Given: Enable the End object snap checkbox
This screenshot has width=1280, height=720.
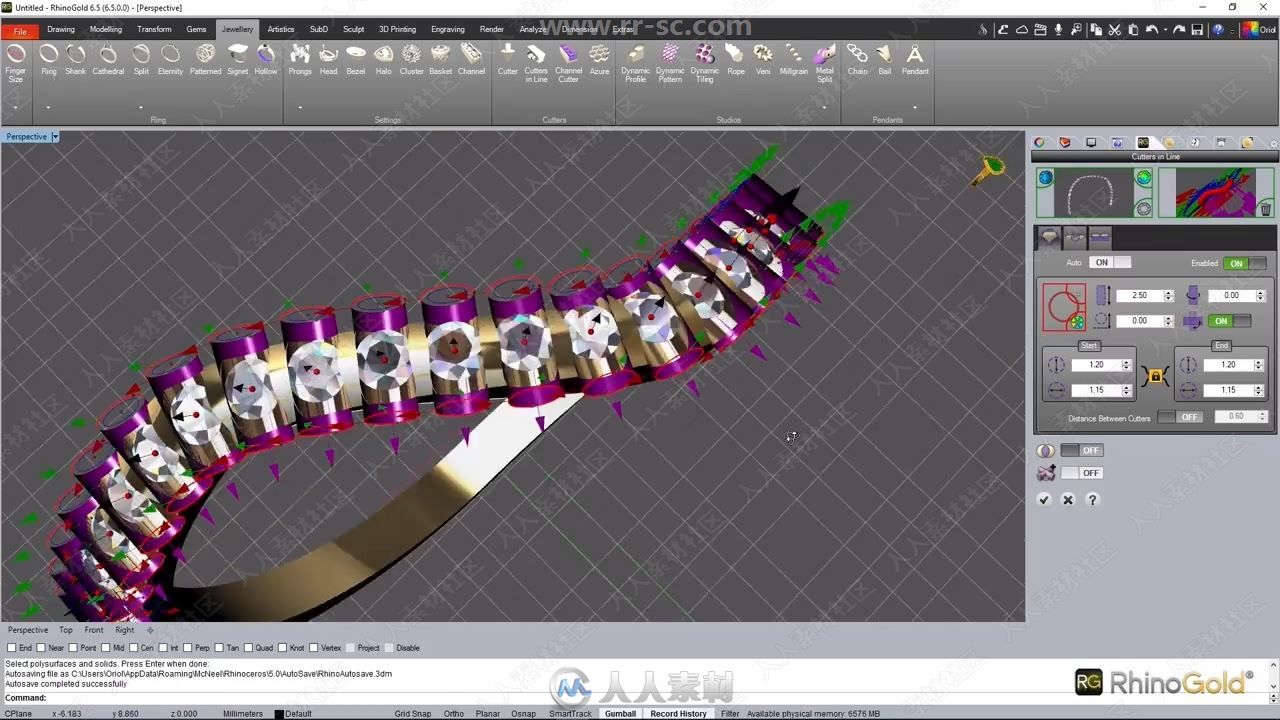Looking at the screenshot, I should (12, 648).
